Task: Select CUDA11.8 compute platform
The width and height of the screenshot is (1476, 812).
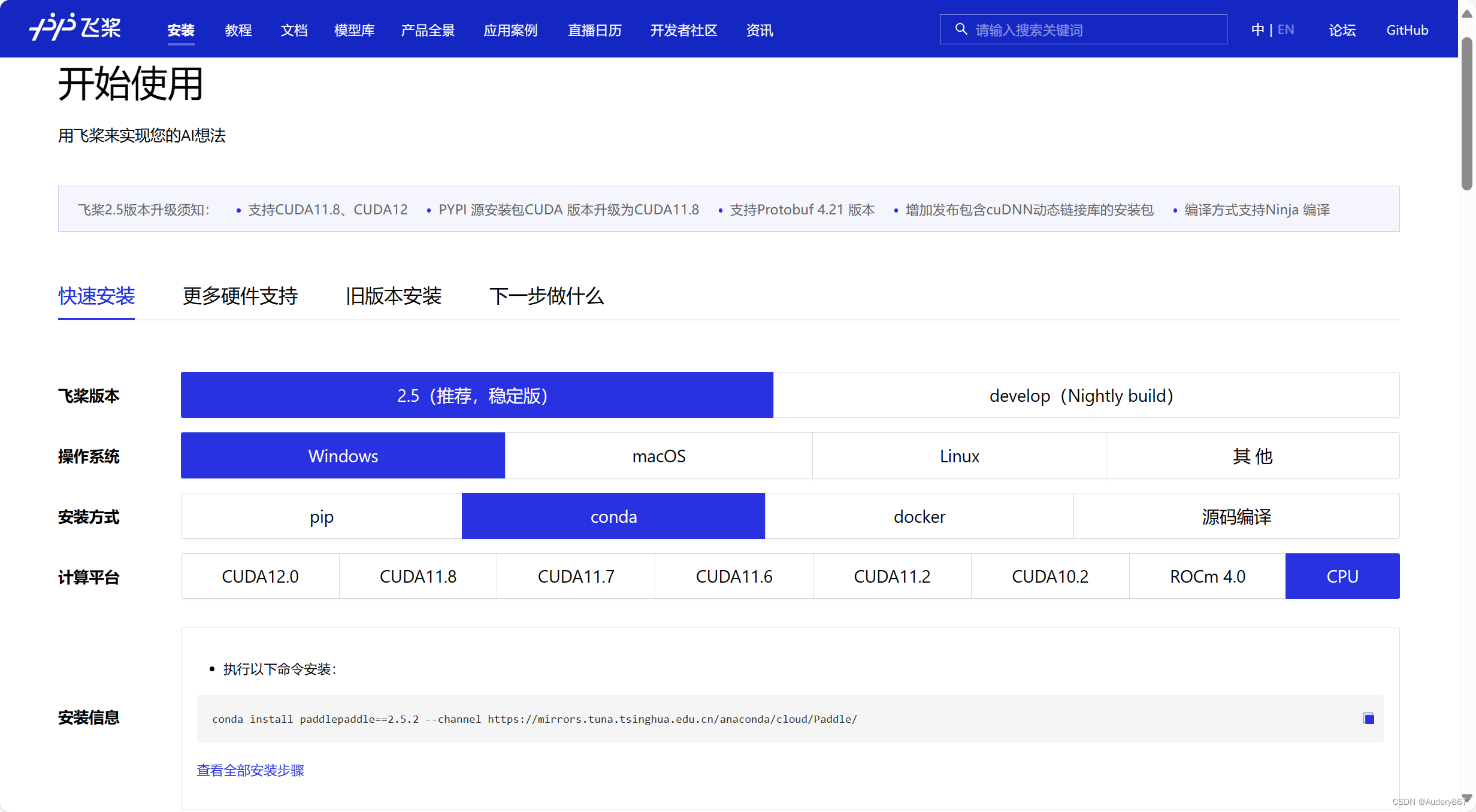Action: (x=418, y=576)
